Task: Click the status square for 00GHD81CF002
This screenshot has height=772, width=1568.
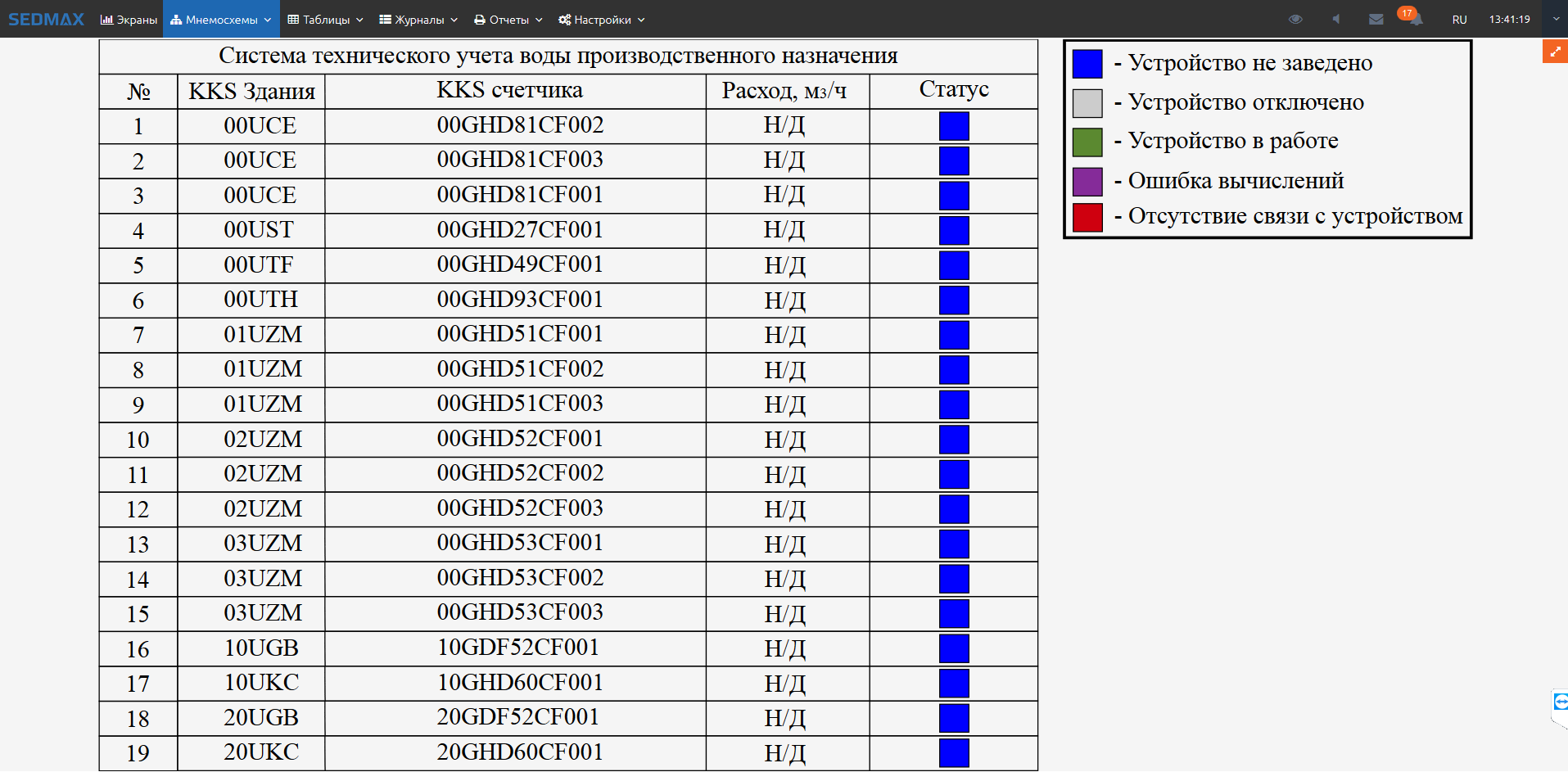Action: (954, 126)
